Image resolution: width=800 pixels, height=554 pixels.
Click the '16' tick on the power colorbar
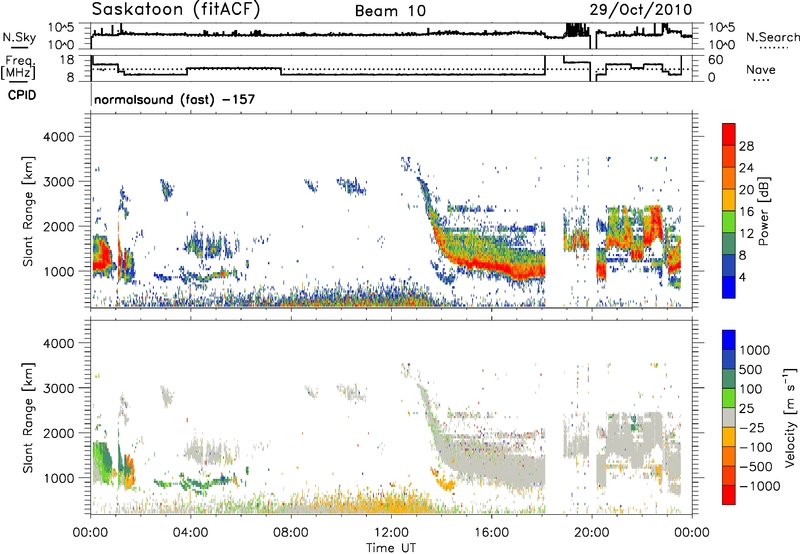[746, 212]
